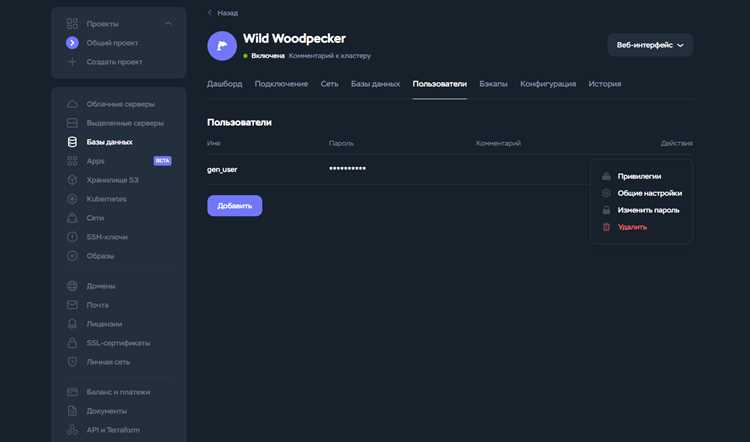750x442 pixels.
Task: Open the Apps grid icon
Action: click(x=72, y=161)
